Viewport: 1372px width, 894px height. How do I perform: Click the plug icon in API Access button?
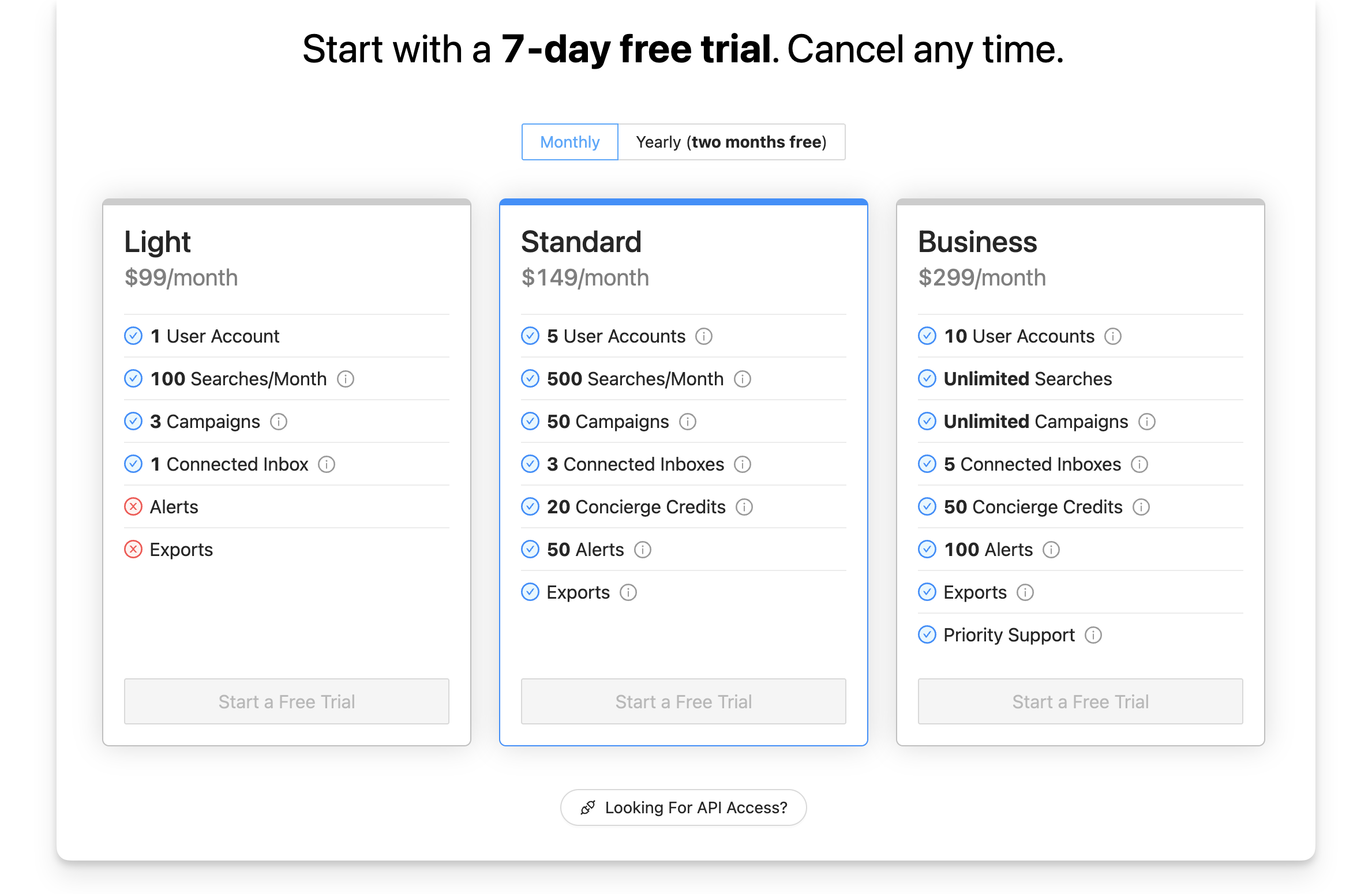pos(588,807)
